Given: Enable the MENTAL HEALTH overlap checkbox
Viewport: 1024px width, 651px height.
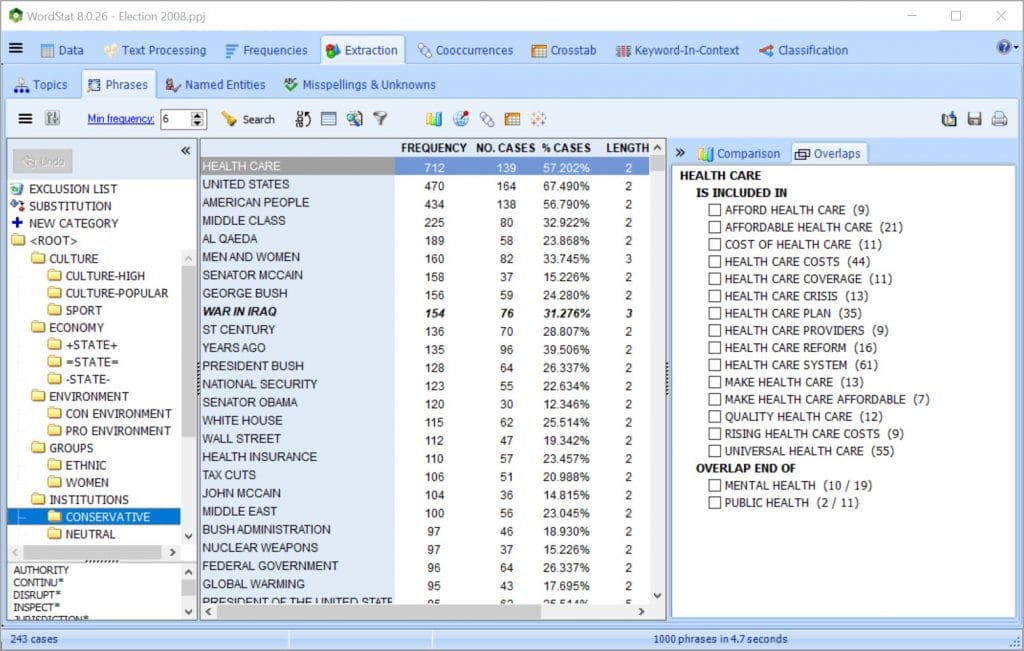Looking at the screenshot, I should (x=715, y=486).
